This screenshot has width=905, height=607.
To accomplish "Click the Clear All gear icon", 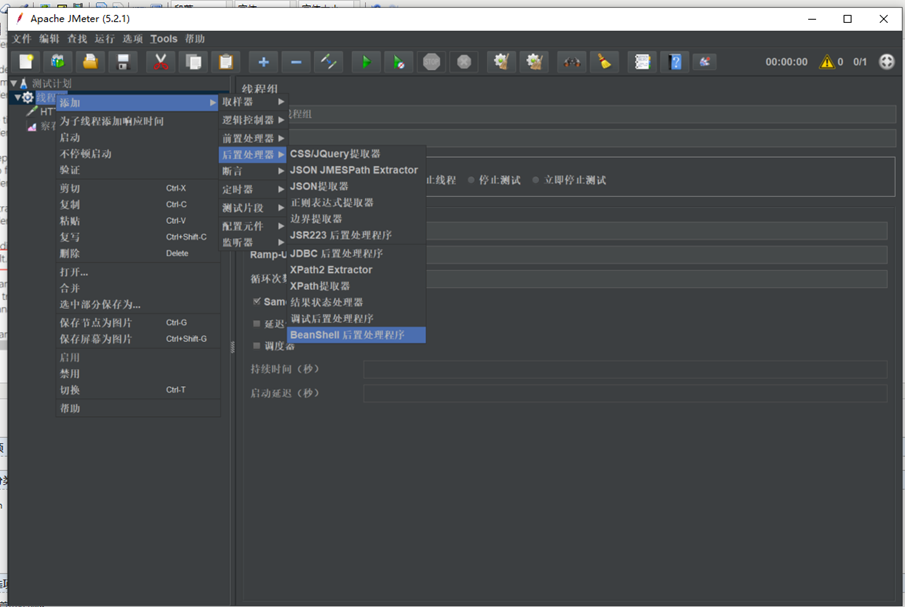I will 534,62.
